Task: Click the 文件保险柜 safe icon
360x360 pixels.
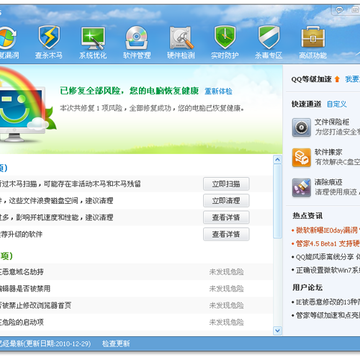Action: [x=301, y=127]
